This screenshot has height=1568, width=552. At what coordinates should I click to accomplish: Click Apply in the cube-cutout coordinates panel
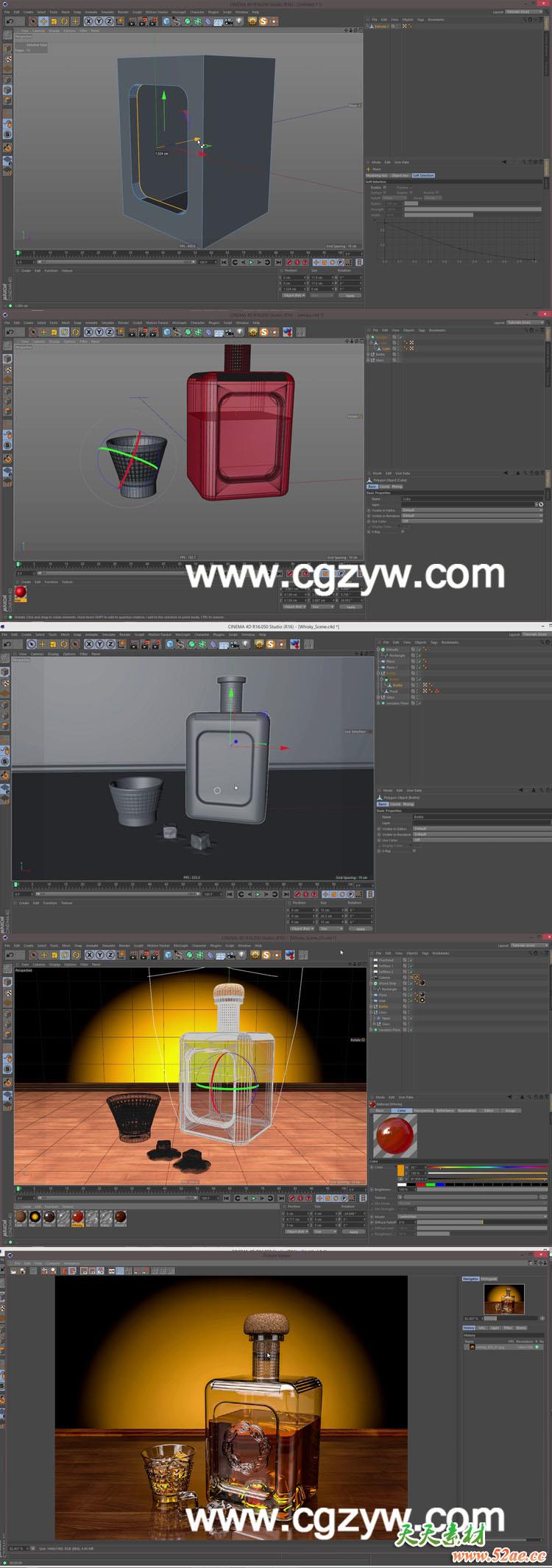click(350, 295)
